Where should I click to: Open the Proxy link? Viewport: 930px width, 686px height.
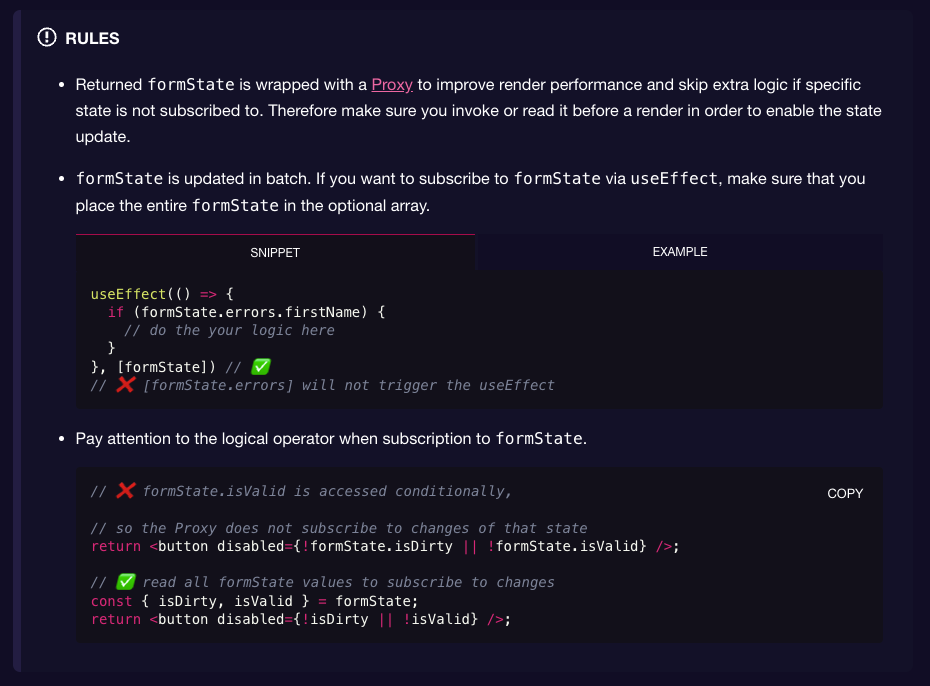pyautogui.click(x=391, y=85)
